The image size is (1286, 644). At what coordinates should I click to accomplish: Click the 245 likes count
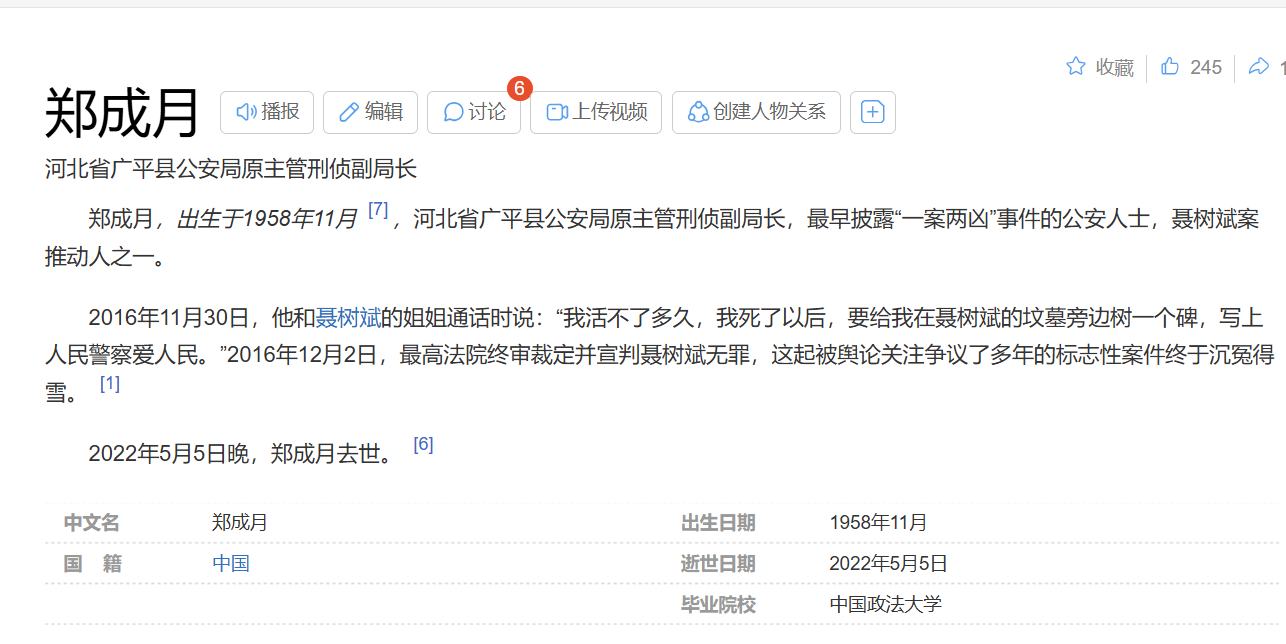pos(1206,67)
